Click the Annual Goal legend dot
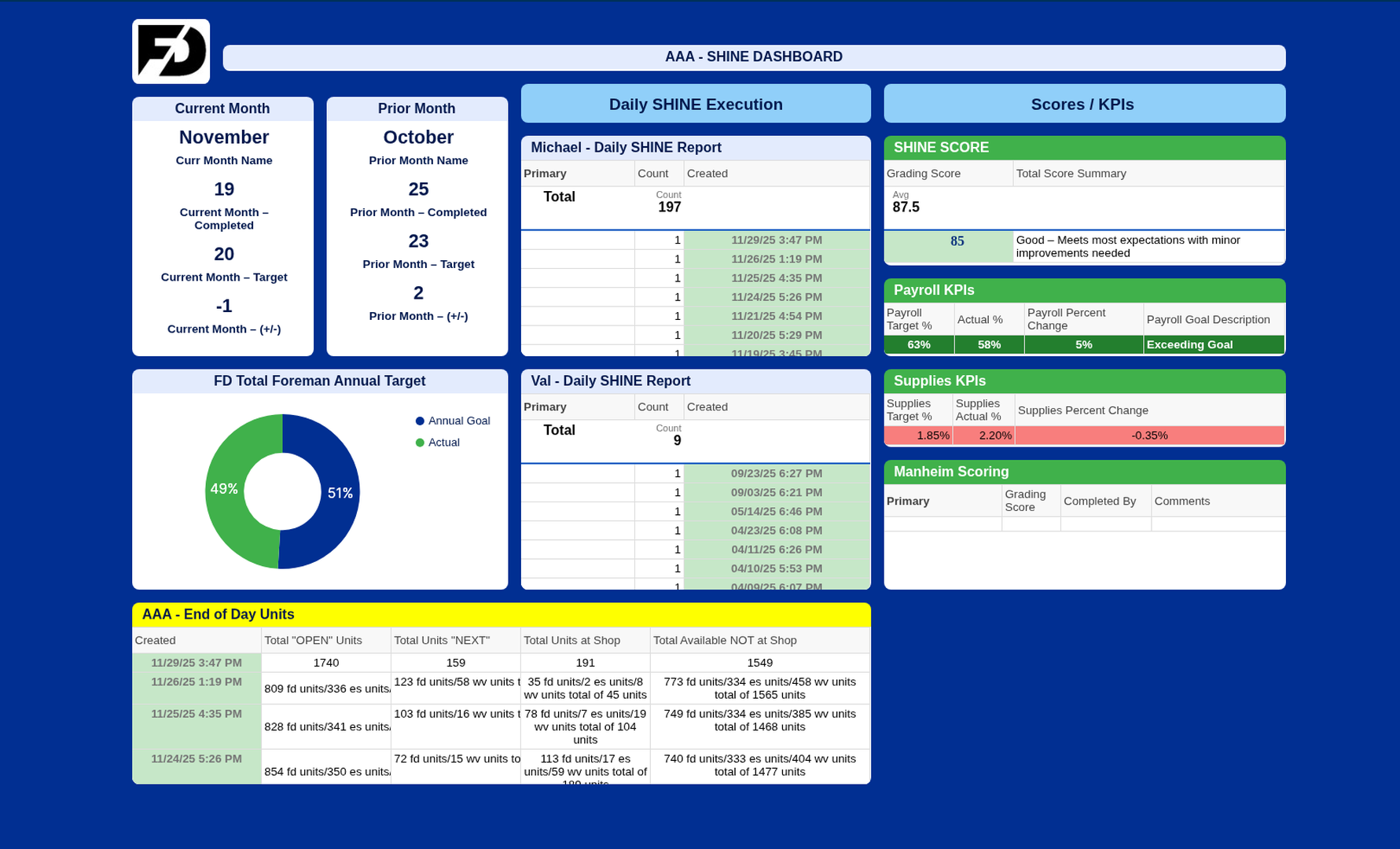Screen dimensions: 1400x849 420,421
